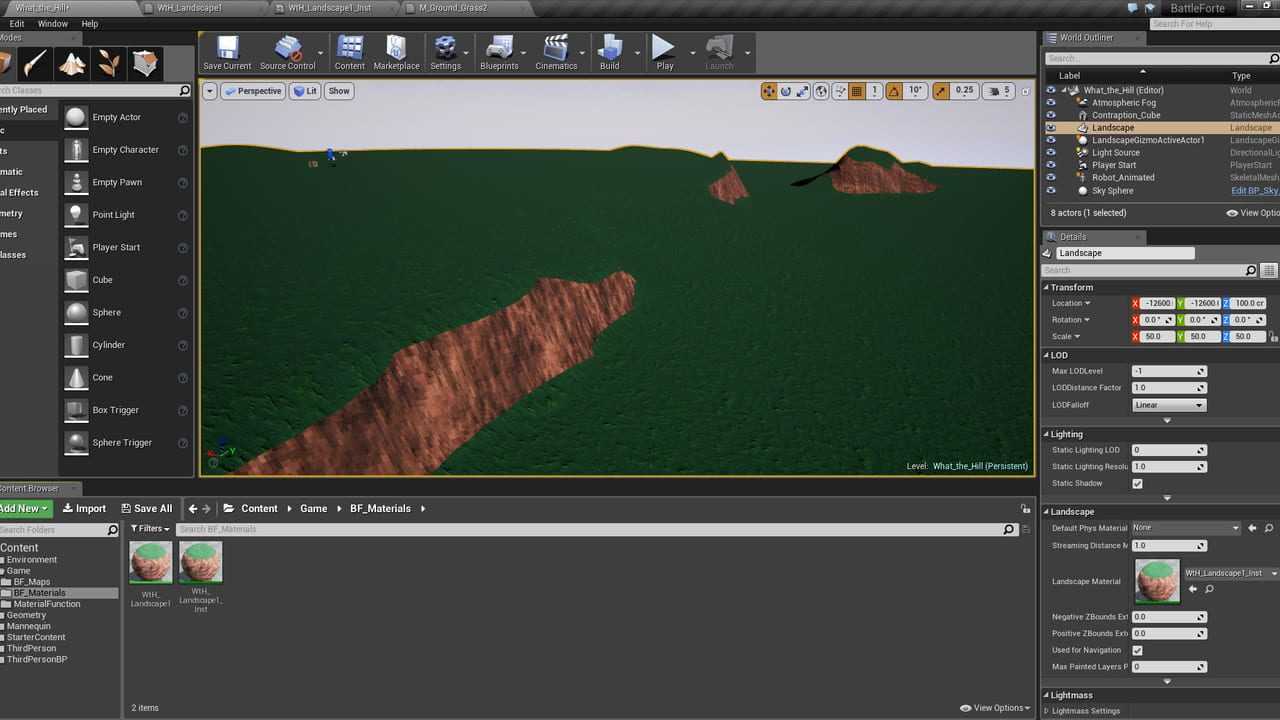Select the WtH_Landscape1_Inst material thumbnail
This screenshot has height=720, width=1280.
pos(201,564)
